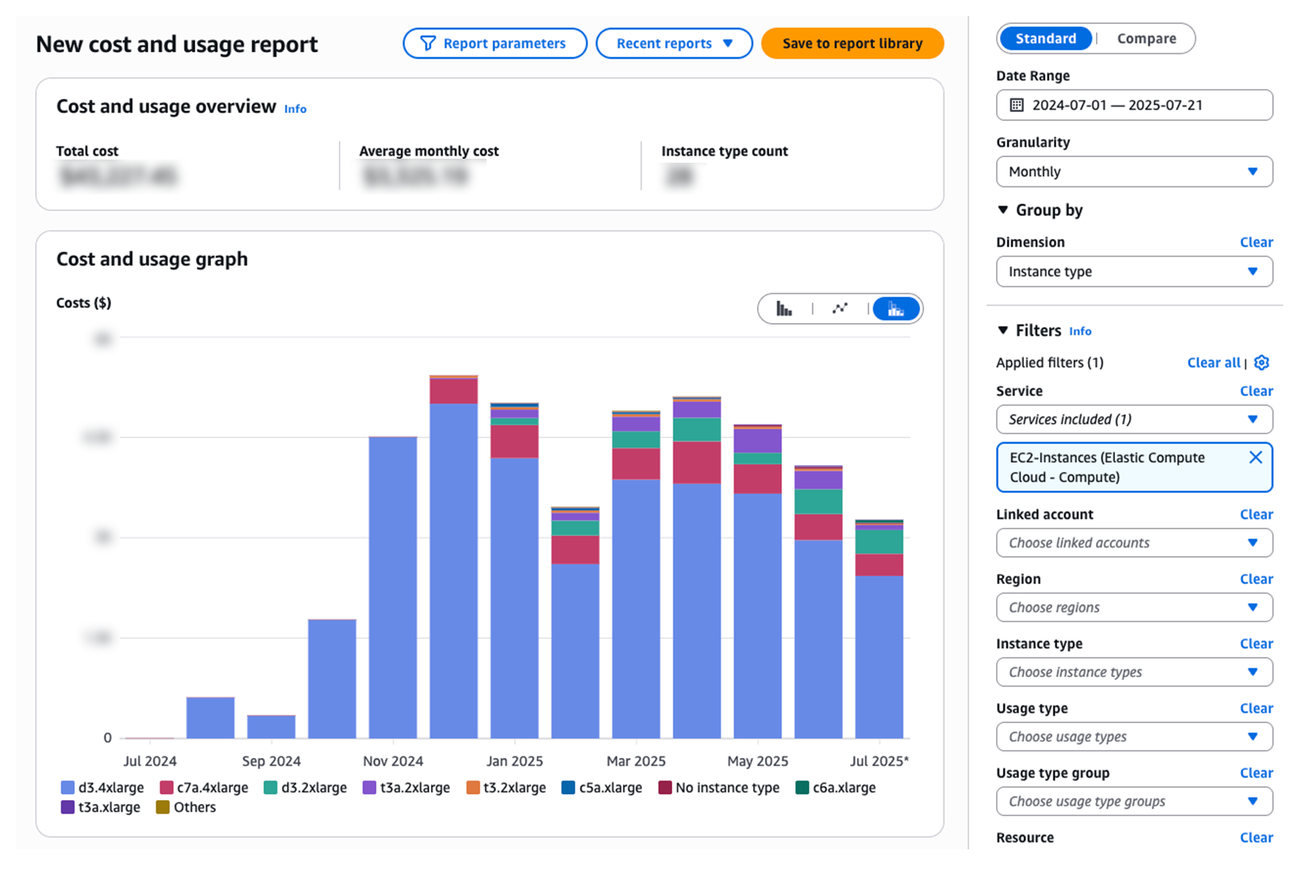Screen dimensions: 1296x873
Task: Open the Dimension Instance type dropdown
Action: pos(1135,272)
